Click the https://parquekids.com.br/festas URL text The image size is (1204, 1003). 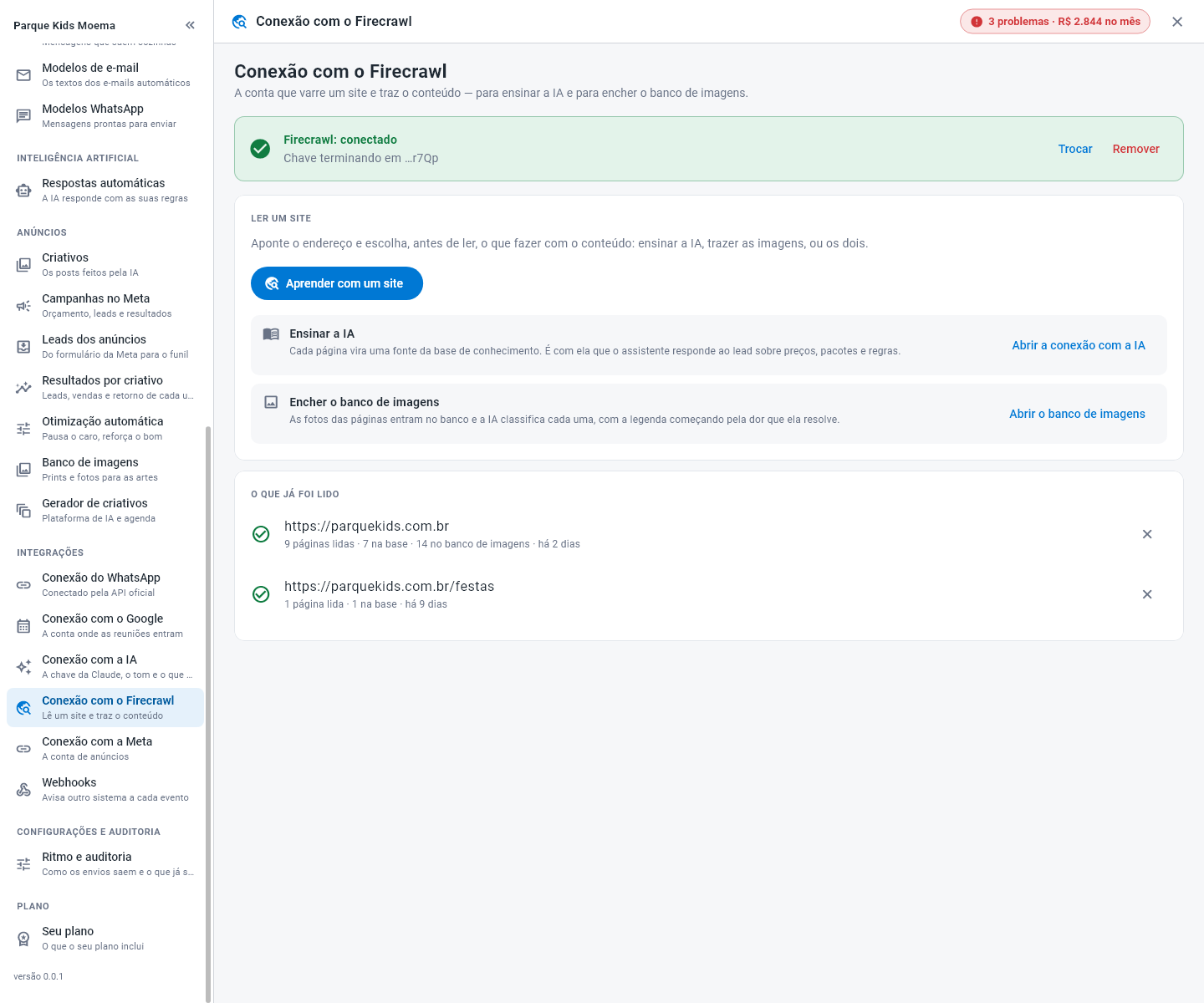coord(390,586)
